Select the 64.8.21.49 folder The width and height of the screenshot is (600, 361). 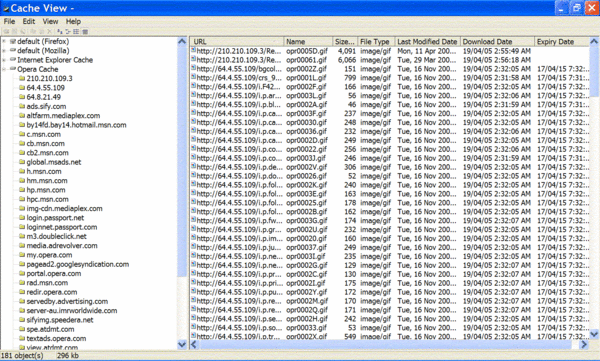[x=44, y=97]
